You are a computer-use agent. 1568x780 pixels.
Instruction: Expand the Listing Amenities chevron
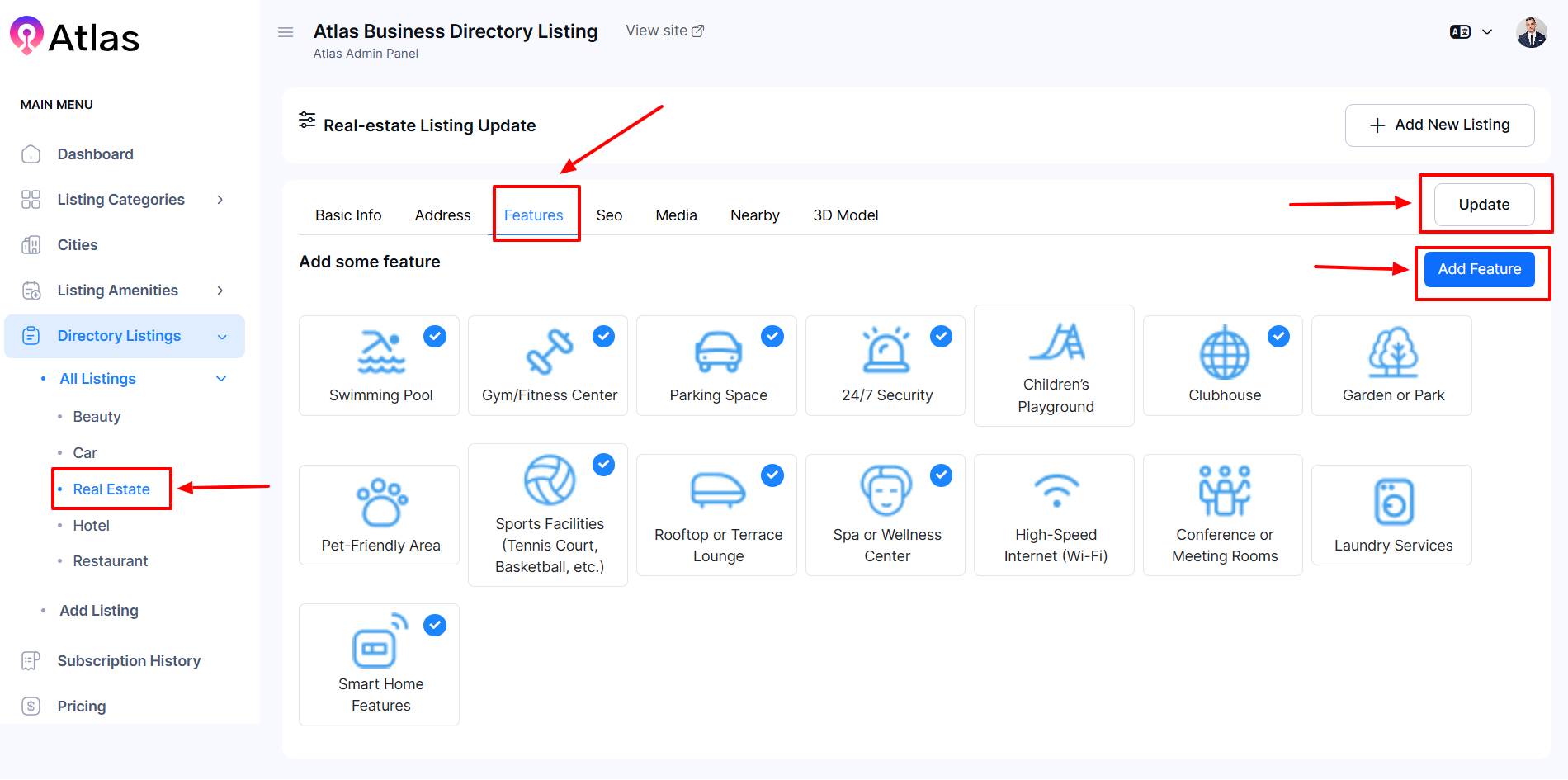coord(220,291)
